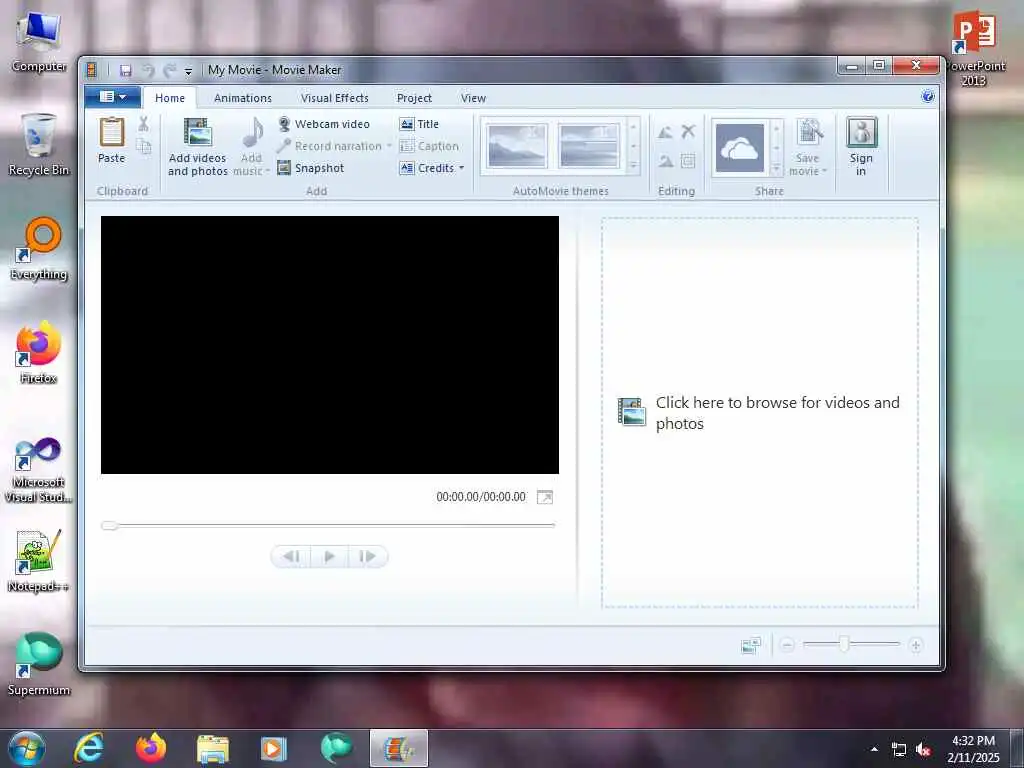Screen dimensions: 1024x768
Task: Add a Caption to the clip
Action: click(x=429, y=146)
